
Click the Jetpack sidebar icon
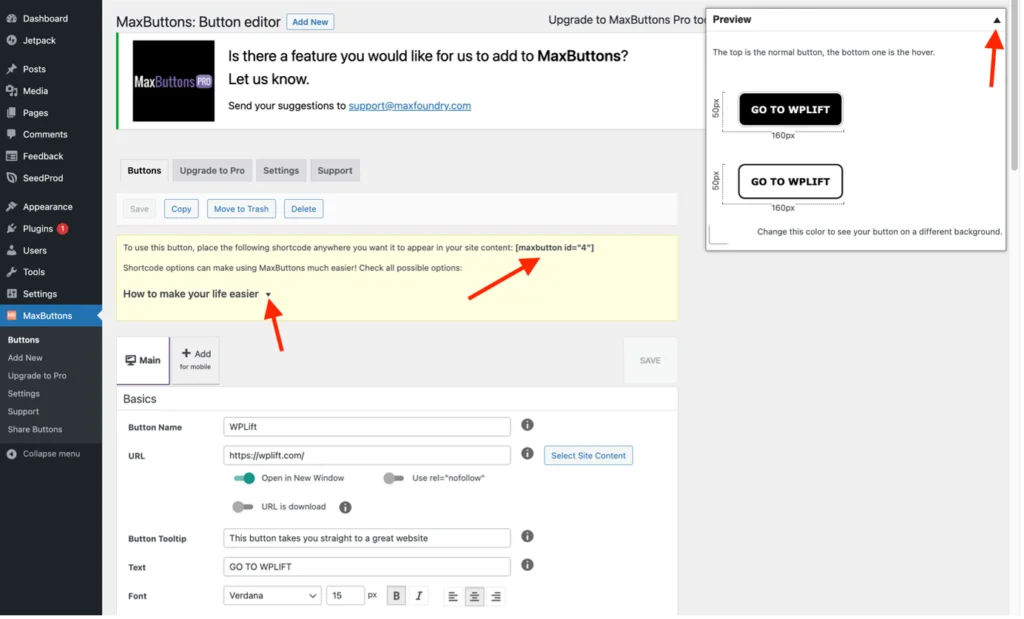tap(12, 40)
